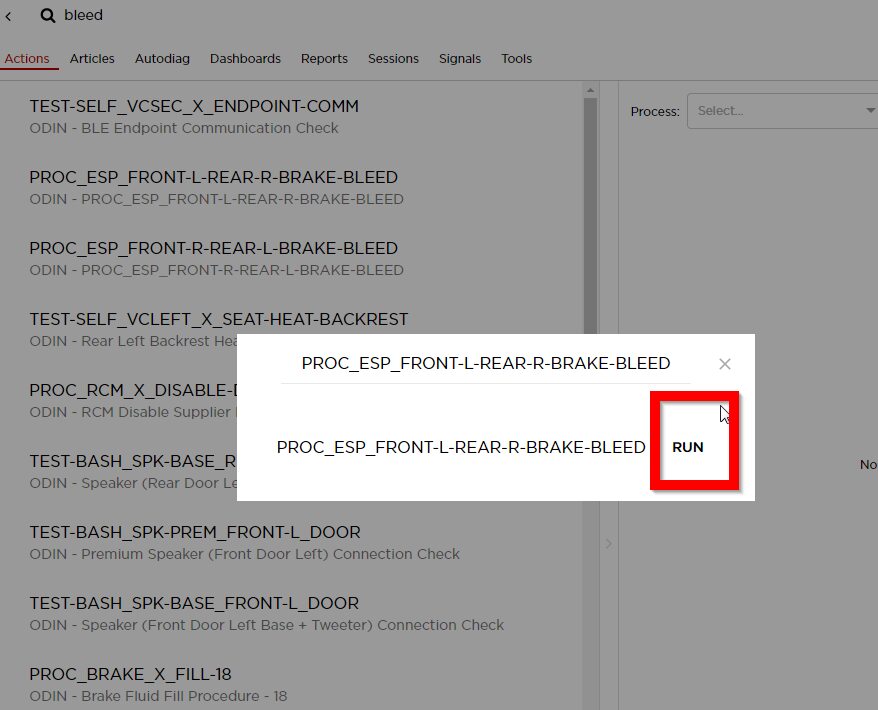Image resolution: width=878 pixels, height=710 pixels.
Task: Go to the Autodiag tab
Action: (162, 59)
